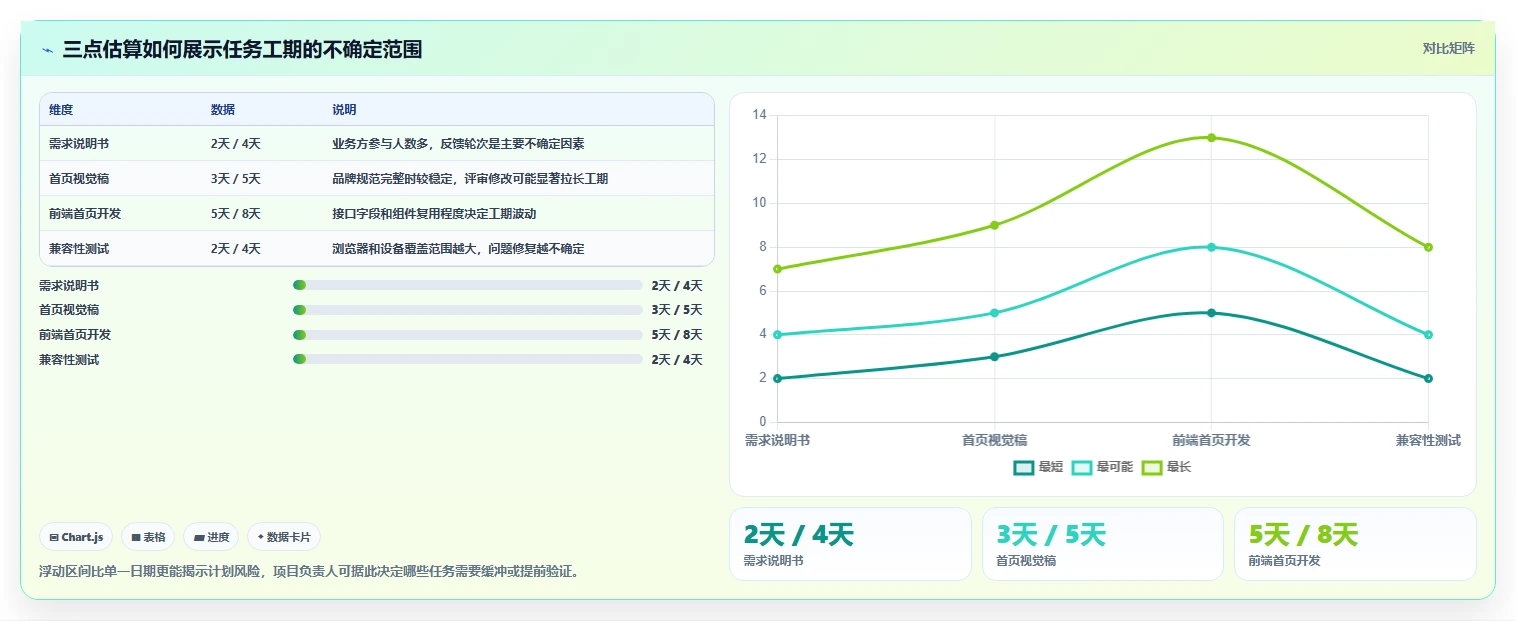Click the 最长 data point at 前端首页开发 (13)

1211,138
